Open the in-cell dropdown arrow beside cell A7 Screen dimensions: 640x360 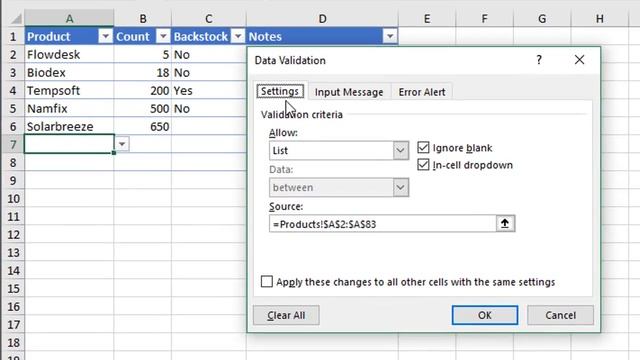pos(122,144)
